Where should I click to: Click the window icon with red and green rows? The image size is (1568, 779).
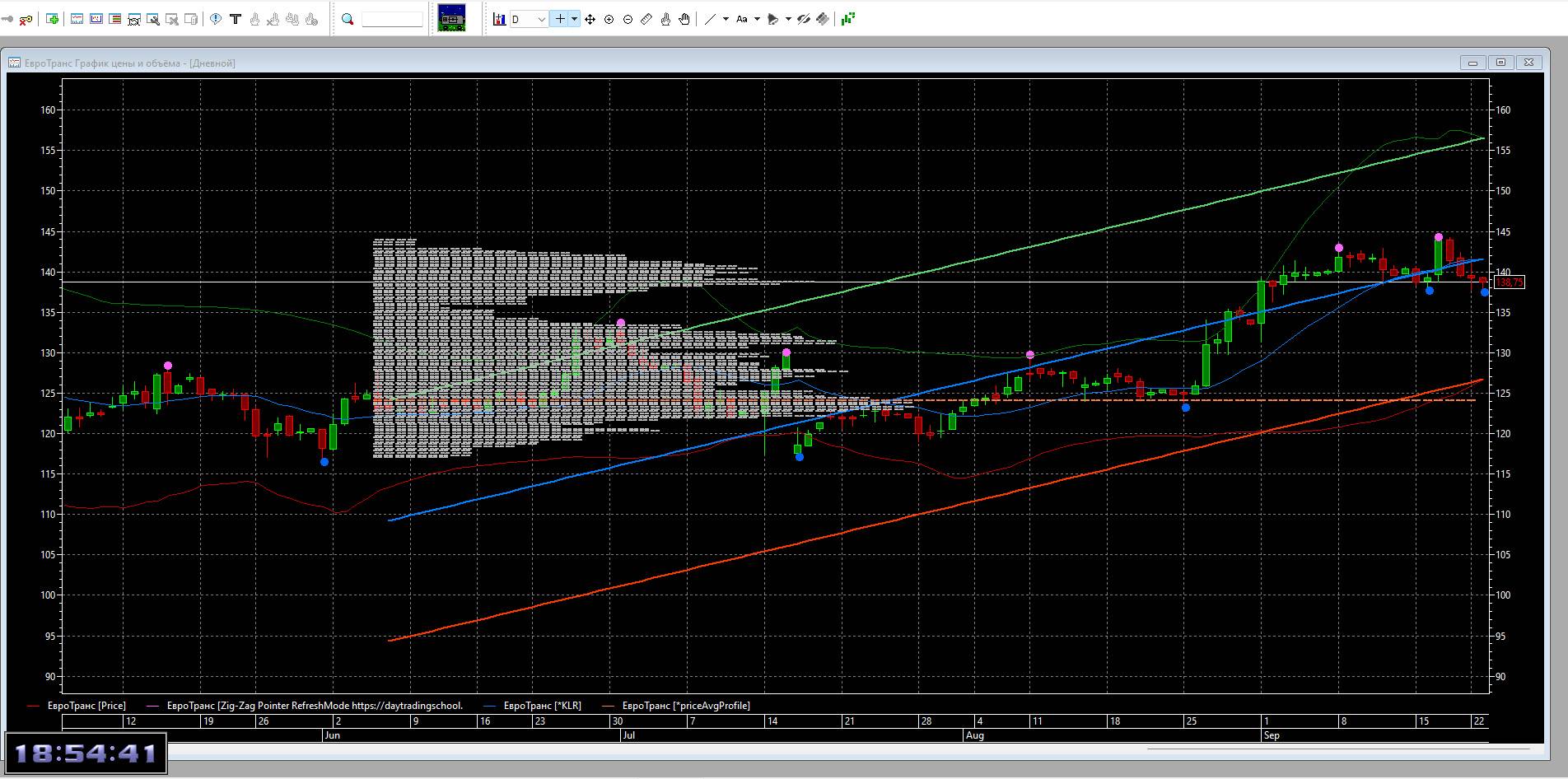click(x=115, y=19)
